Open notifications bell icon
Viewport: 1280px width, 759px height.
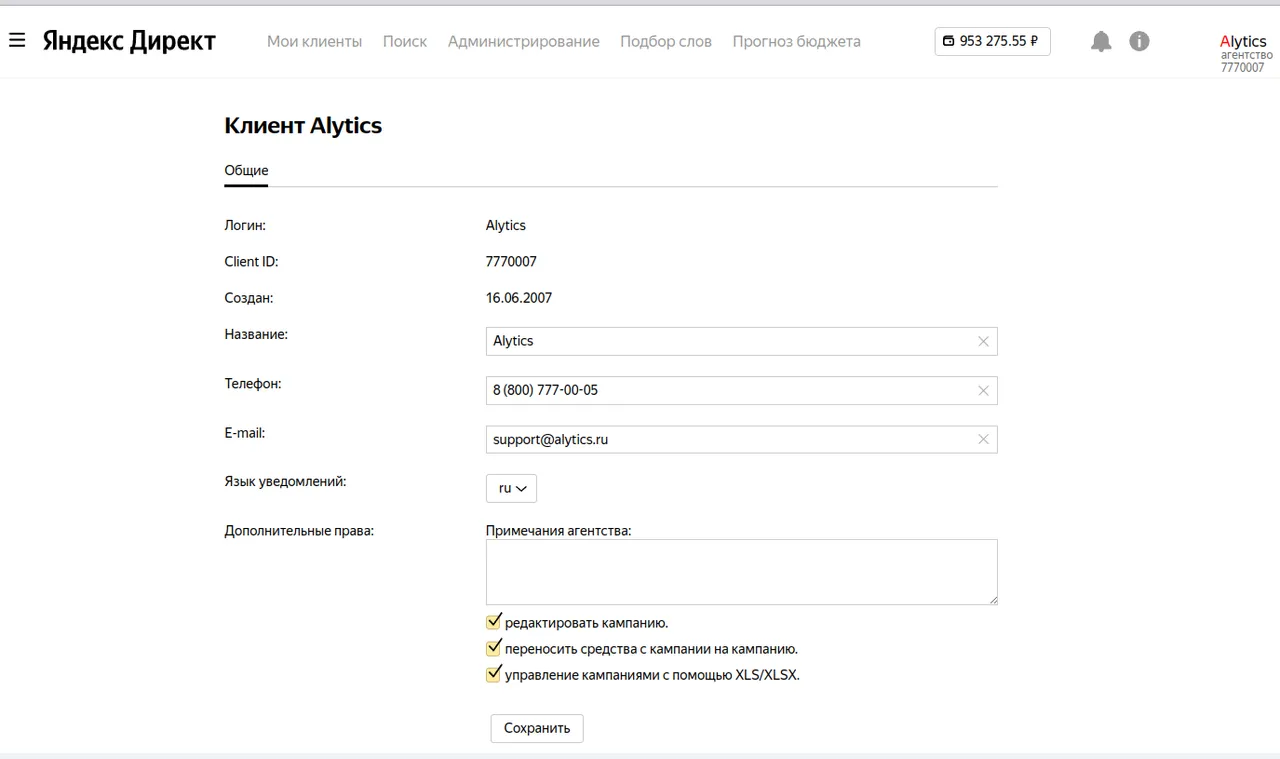1101,41
